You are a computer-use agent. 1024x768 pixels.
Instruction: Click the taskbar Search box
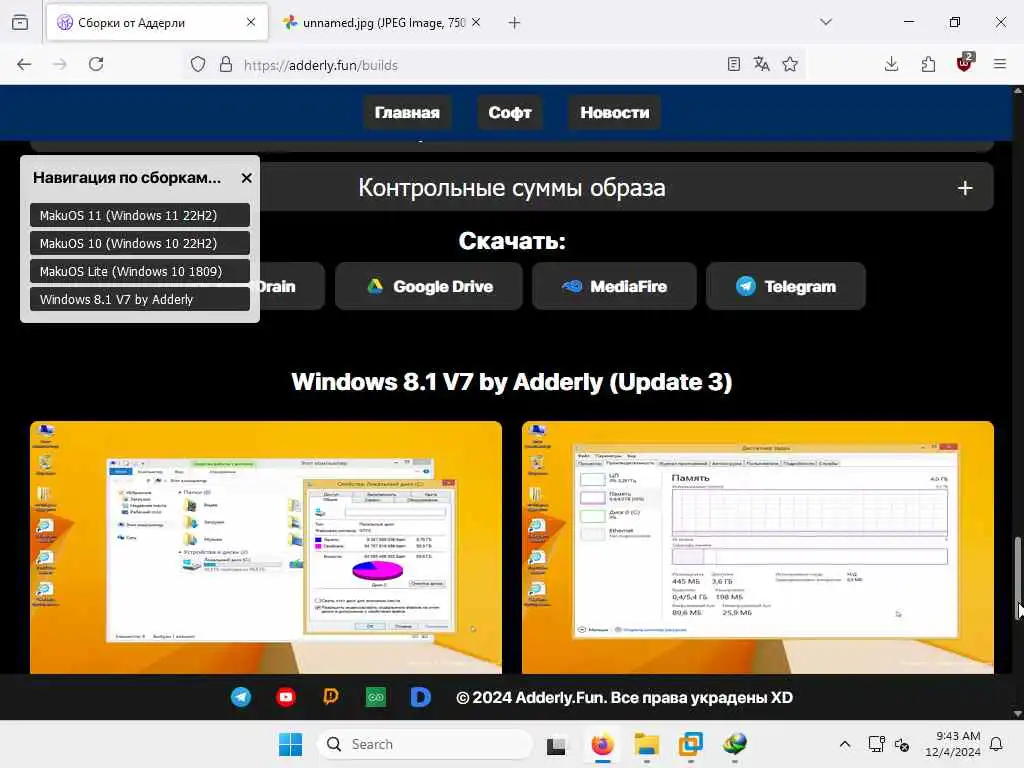click(424, 744)
